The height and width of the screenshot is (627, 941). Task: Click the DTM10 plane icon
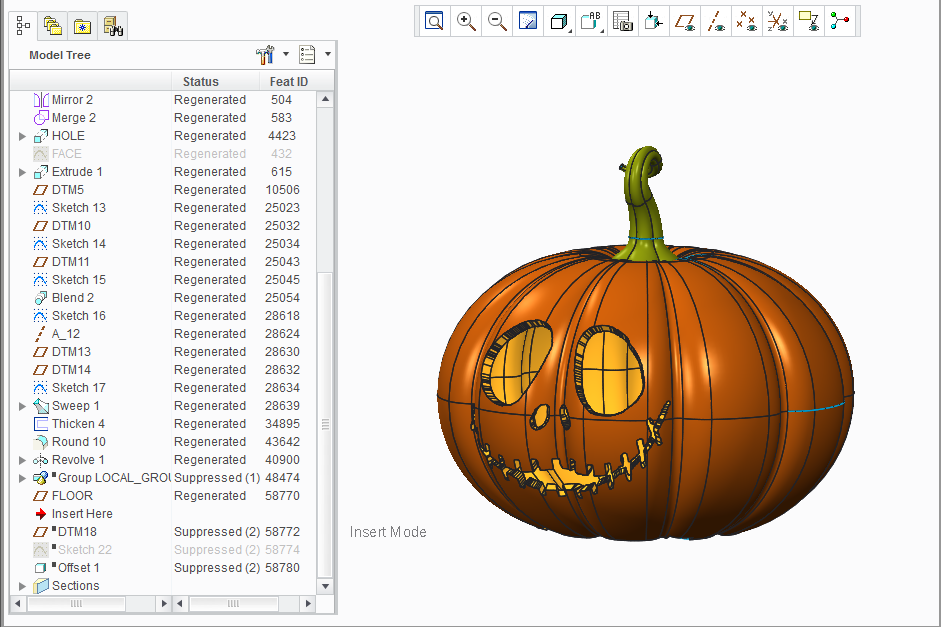40,226
